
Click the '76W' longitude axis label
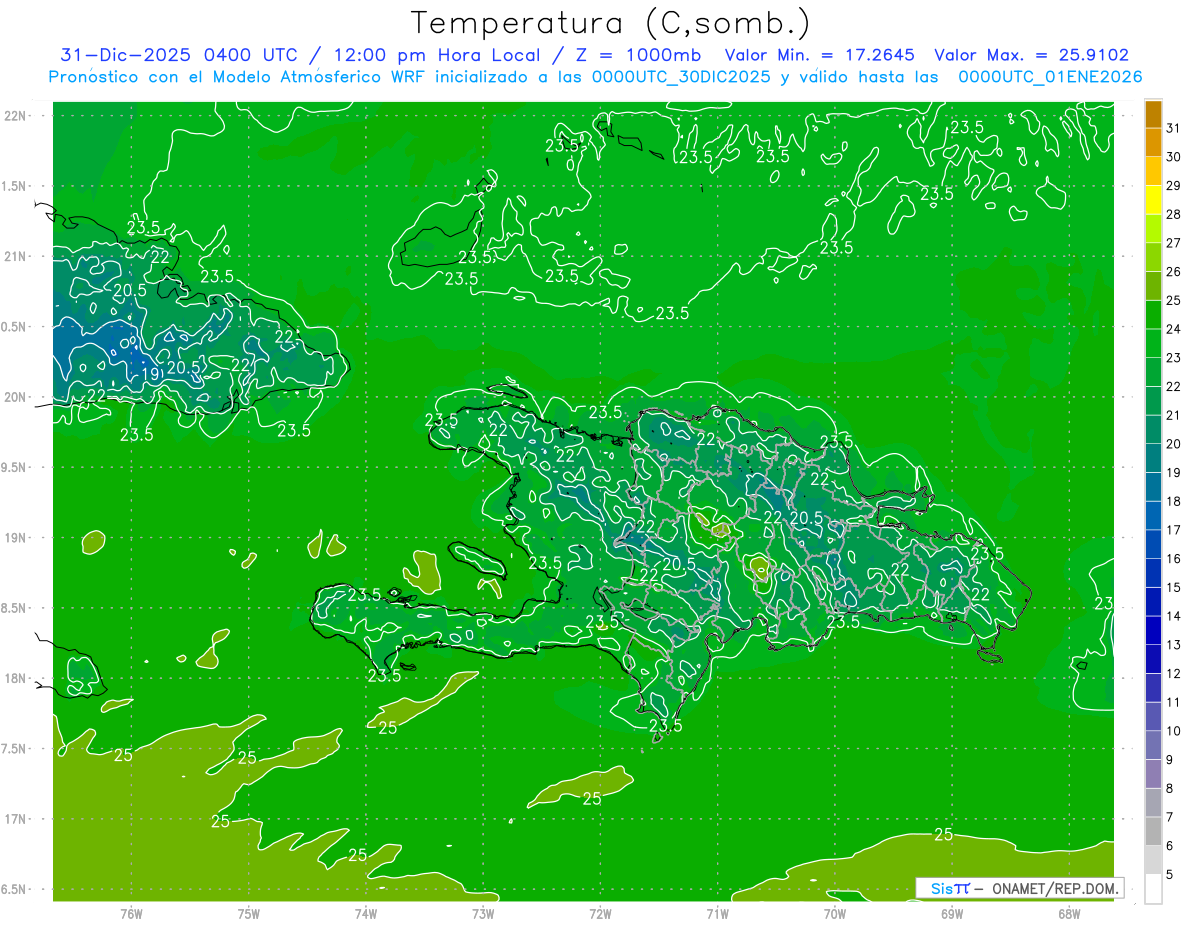pos(131,913)
